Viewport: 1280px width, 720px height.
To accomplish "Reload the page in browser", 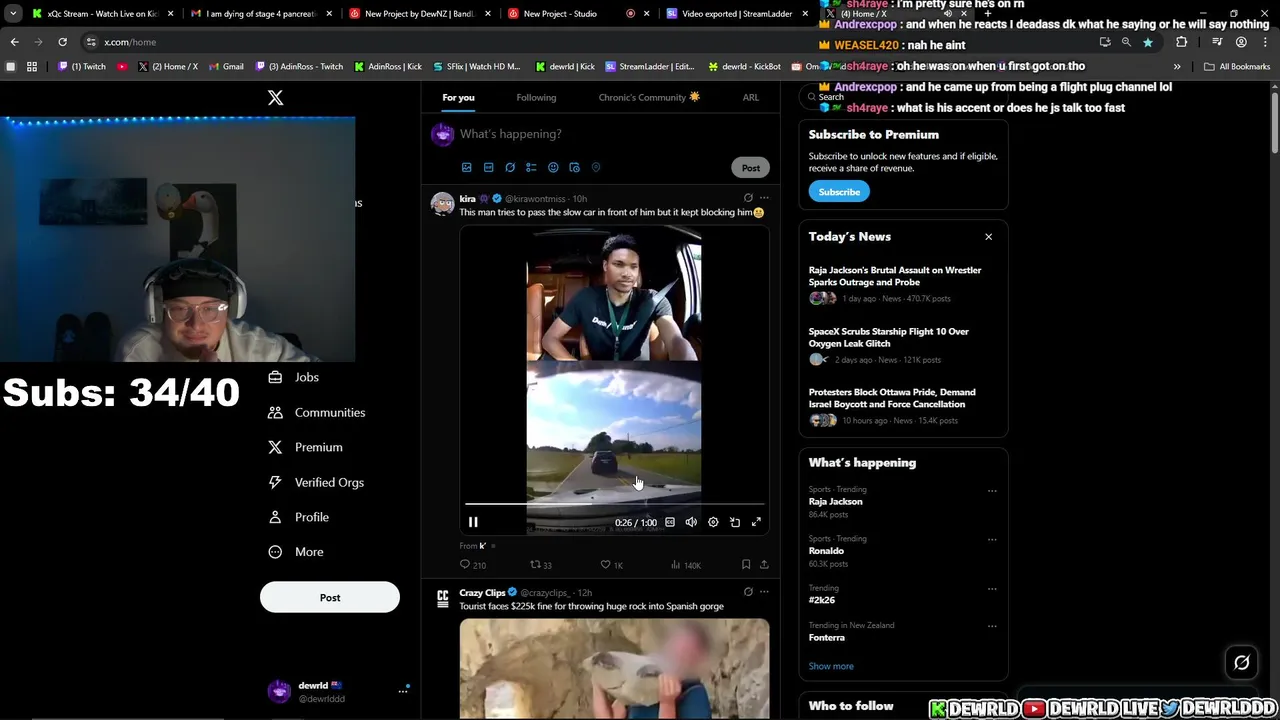I will tap(62, 42).
